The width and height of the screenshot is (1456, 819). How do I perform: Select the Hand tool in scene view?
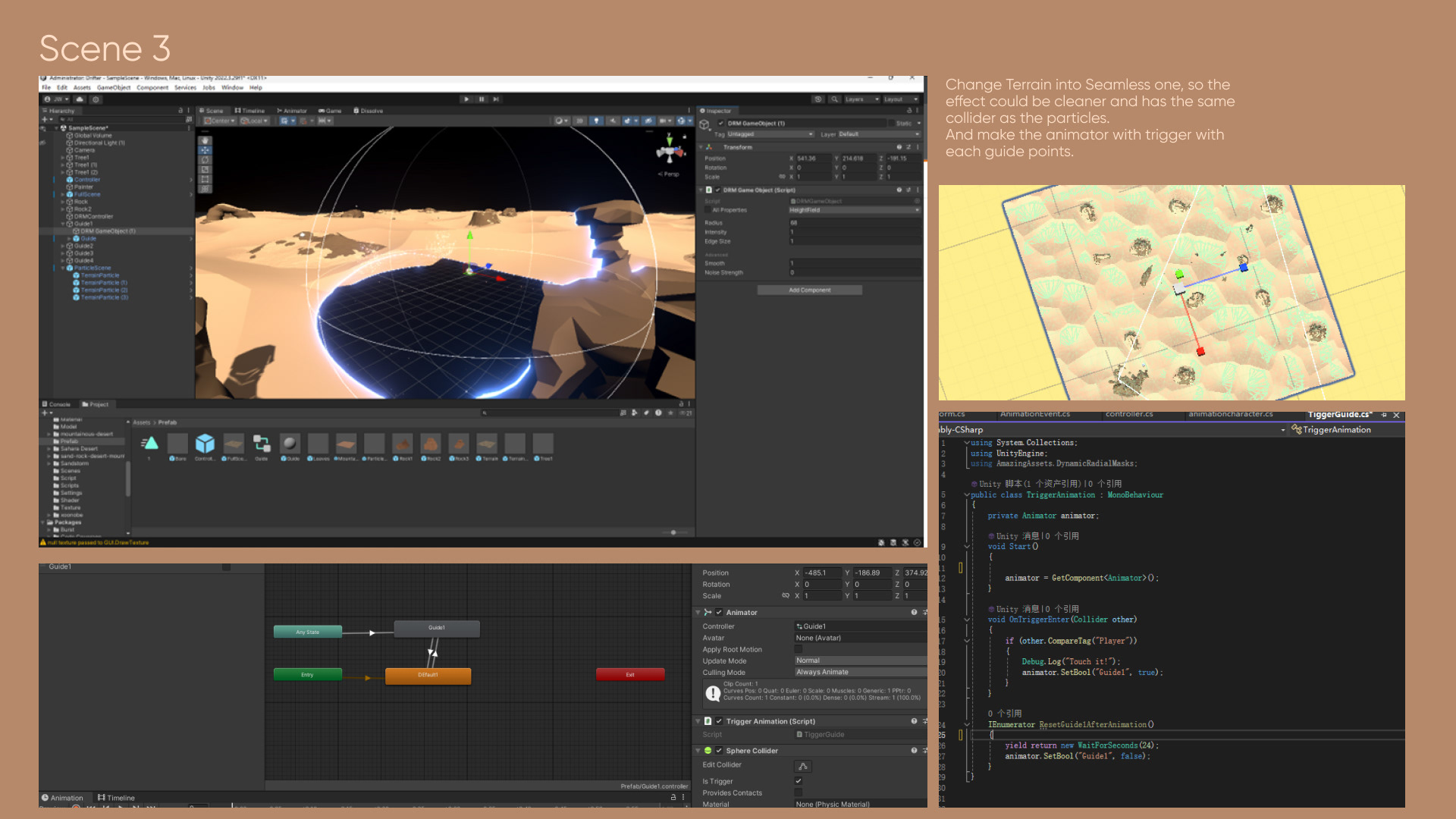point(205,140)
